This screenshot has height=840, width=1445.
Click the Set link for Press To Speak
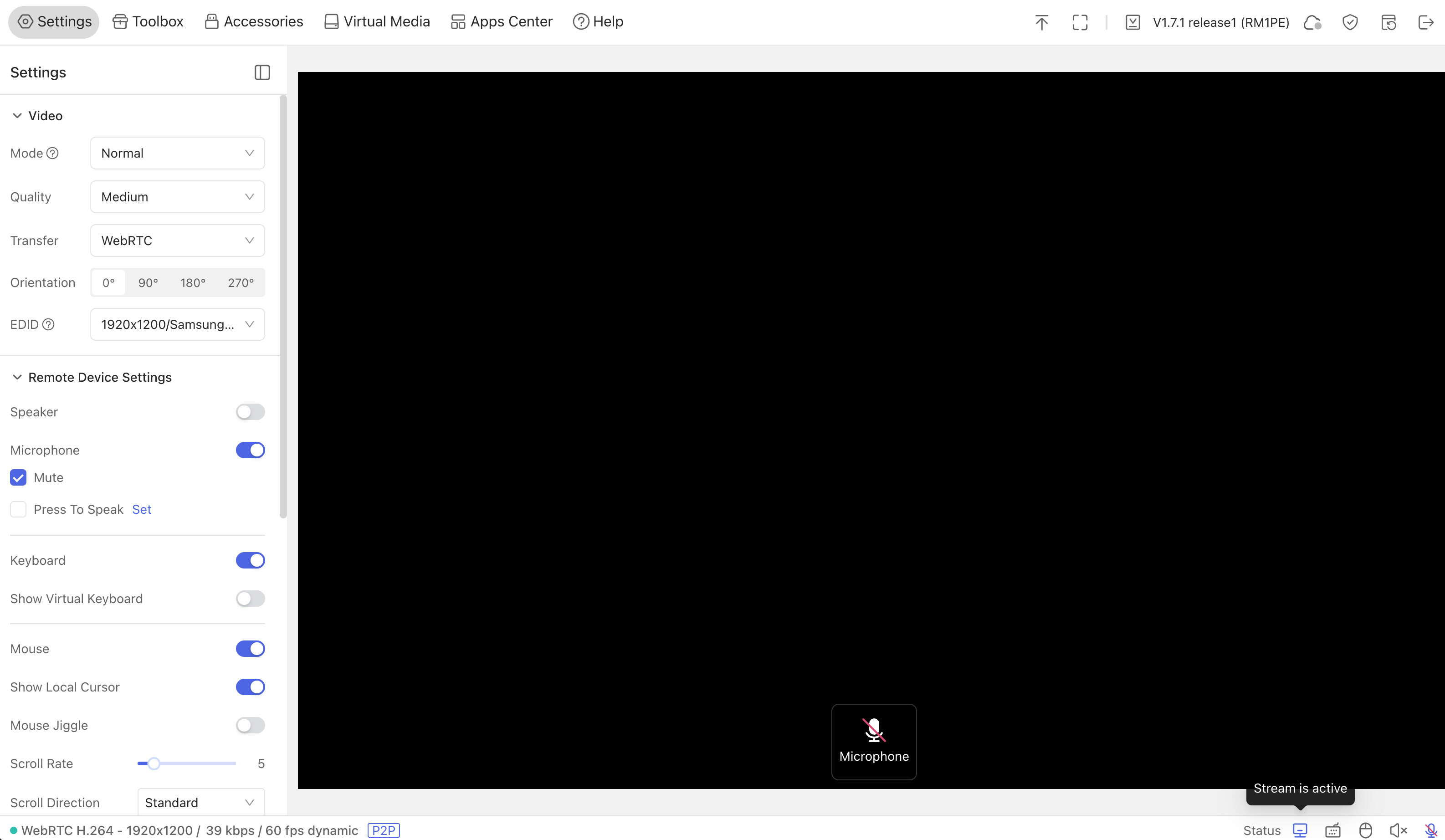pyautogui.click(x=142, y=509)
